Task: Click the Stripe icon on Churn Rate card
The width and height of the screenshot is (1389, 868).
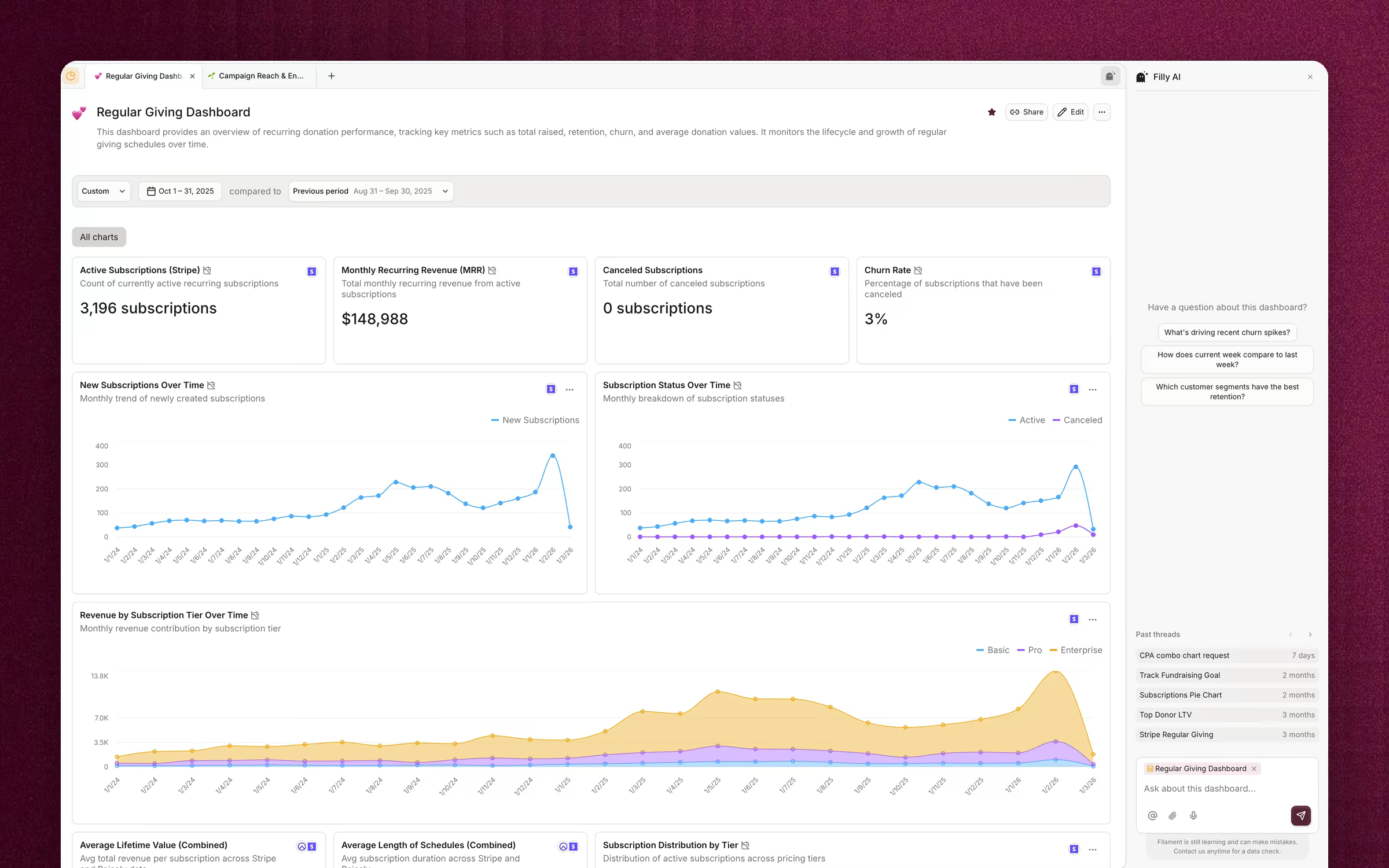Action: point(1097,271)
